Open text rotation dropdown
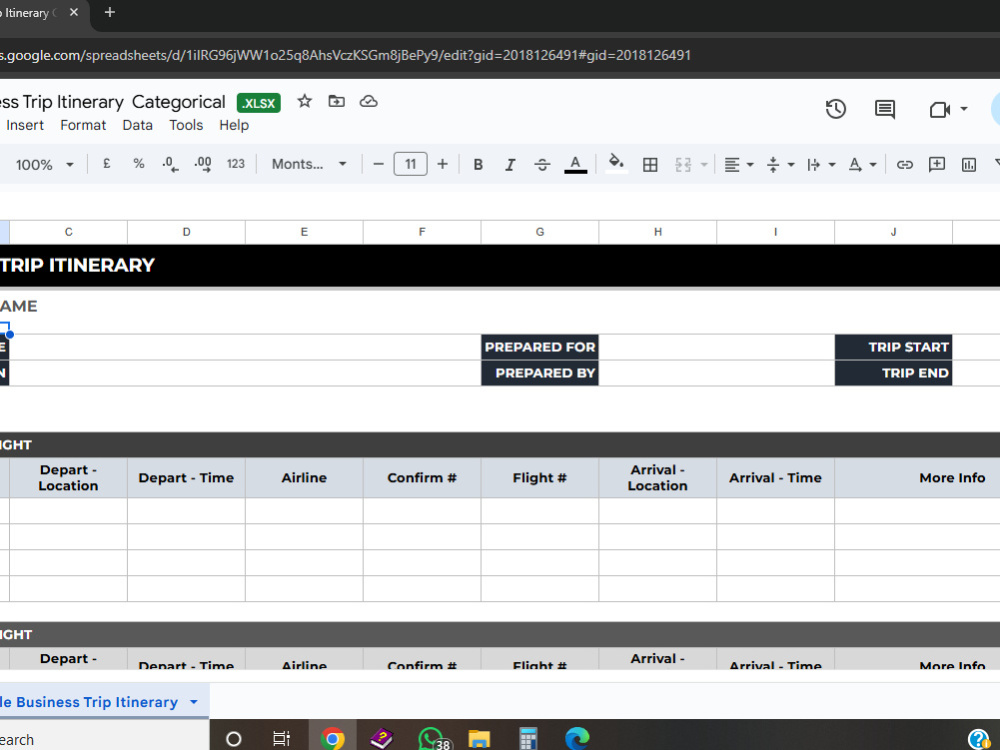 (862, 165)
